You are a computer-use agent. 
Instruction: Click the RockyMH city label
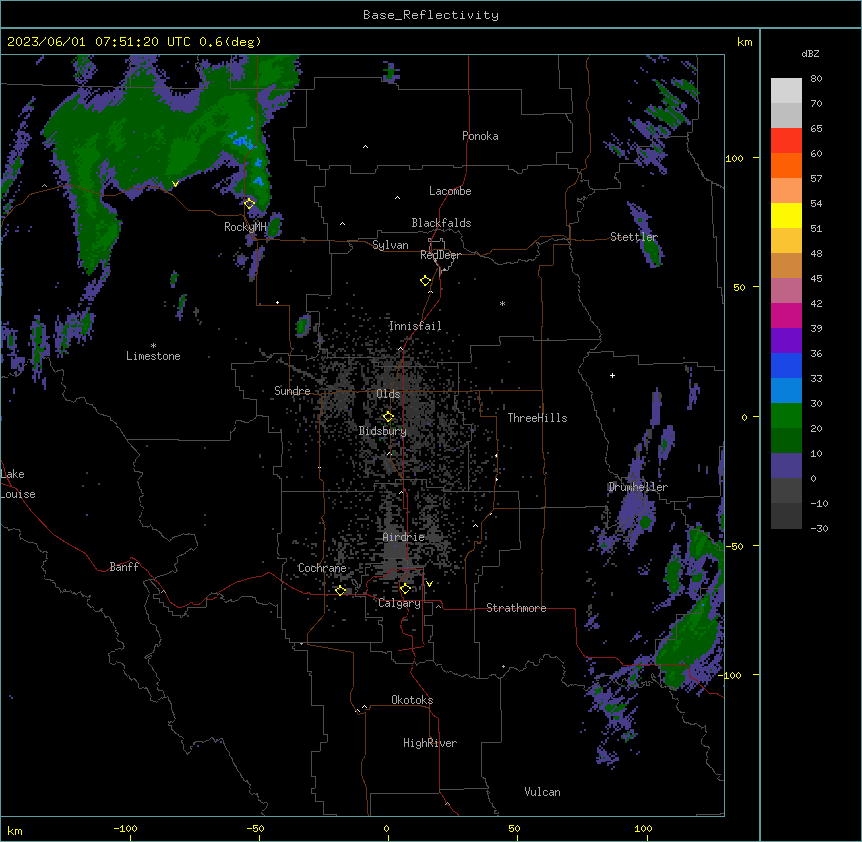pyautogui.click(x=245, y=226)
